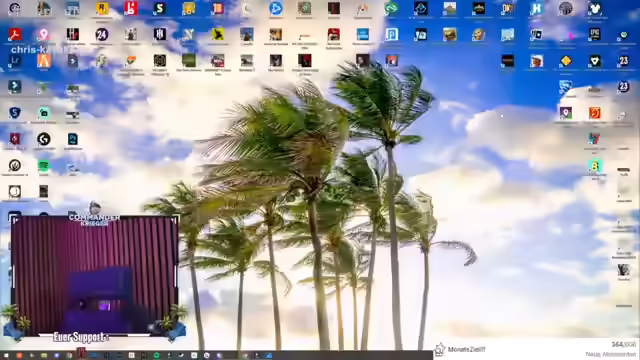Viewport: 640px width, 360px height.
Task: Click the 'MonatsZiel!!!' overlay text
Action: pos(467,349)
